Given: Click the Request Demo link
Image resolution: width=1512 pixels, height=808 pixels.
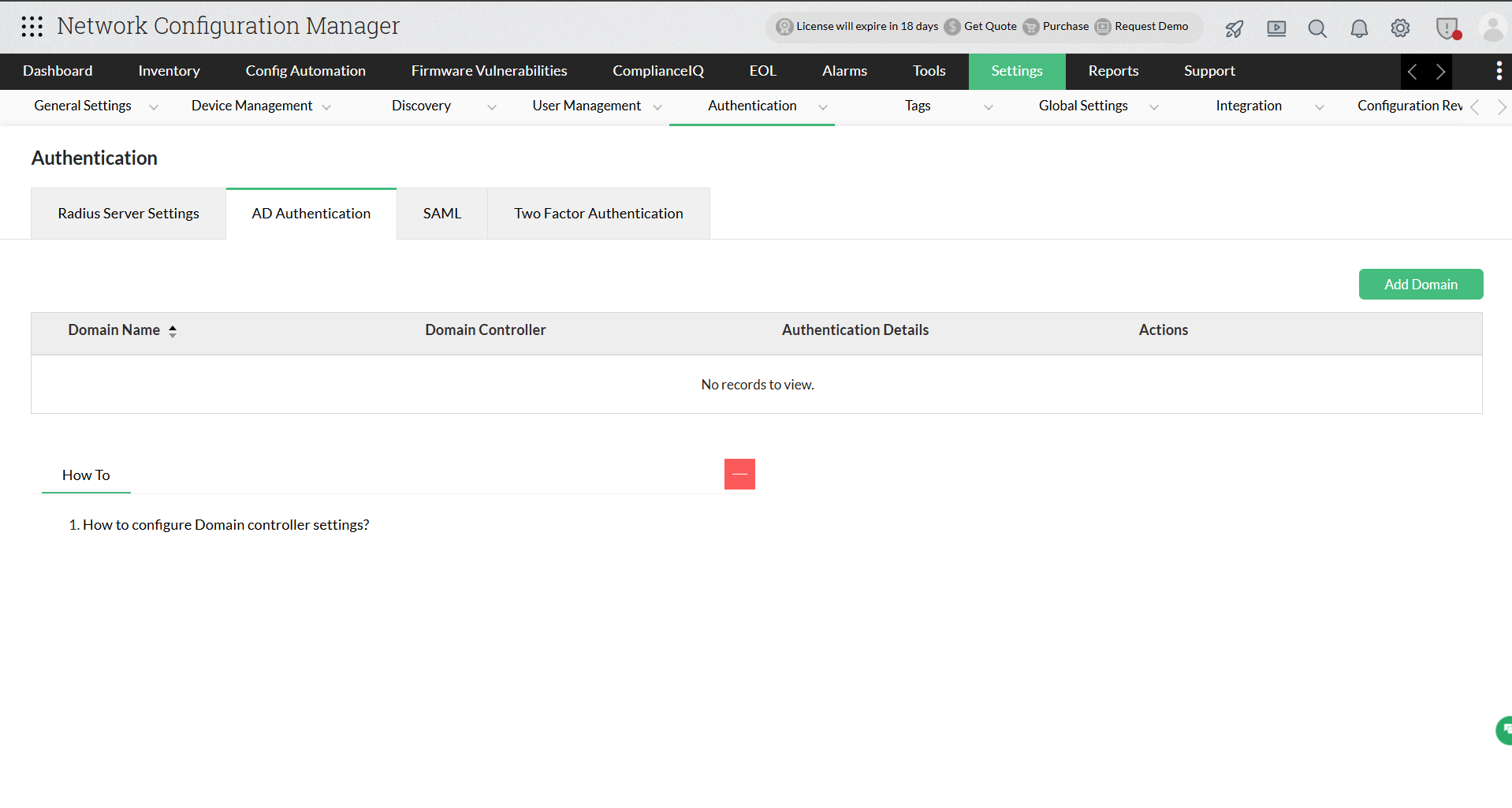Looking at the screenshot, I should point(1151,26).
